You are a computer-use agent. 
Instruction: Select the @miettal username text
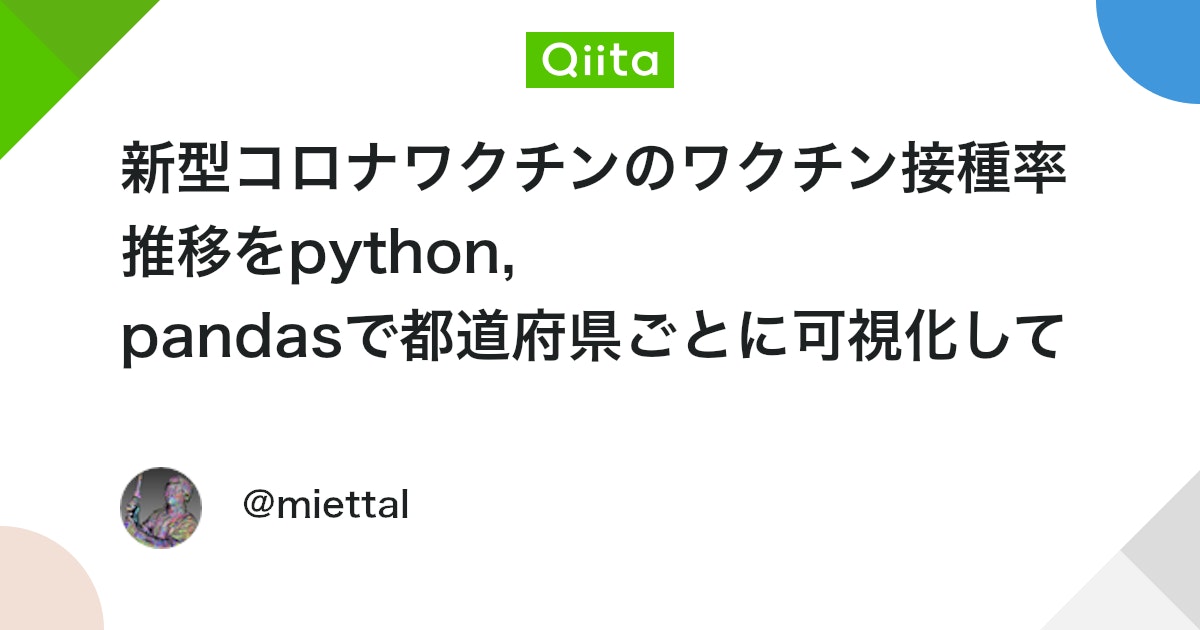326,506
